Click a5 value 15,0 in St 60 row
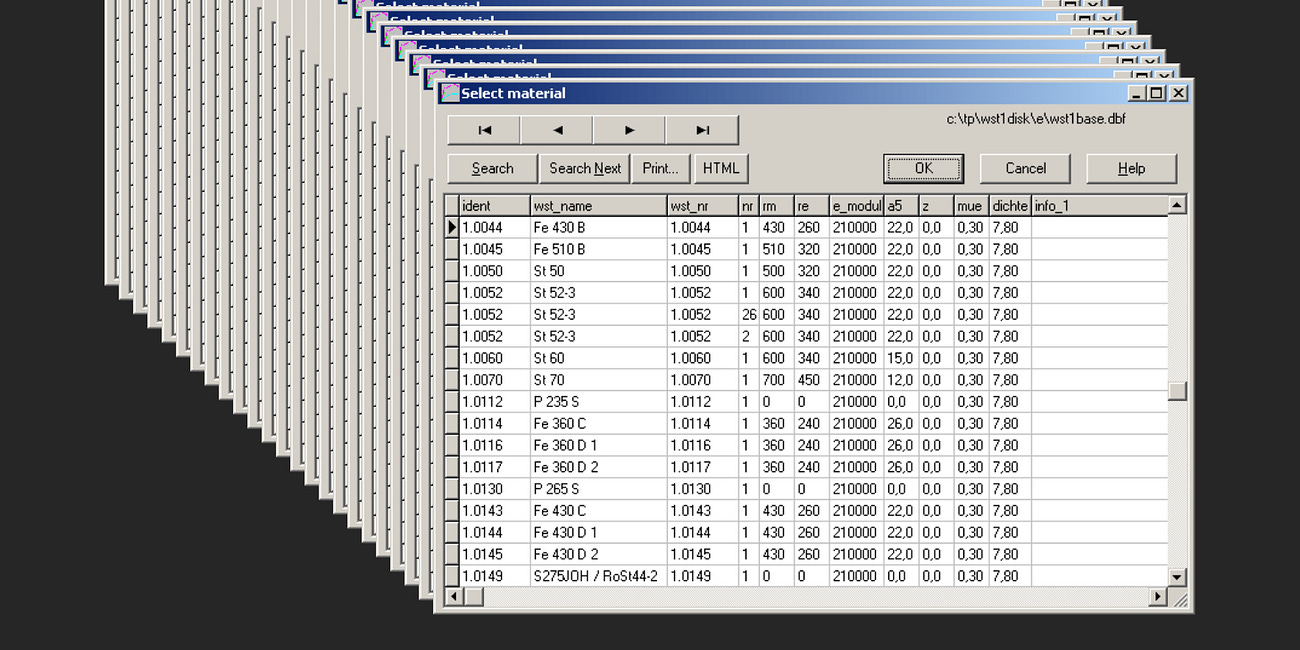The image size is (1300, 650). [x=900, y=358]
